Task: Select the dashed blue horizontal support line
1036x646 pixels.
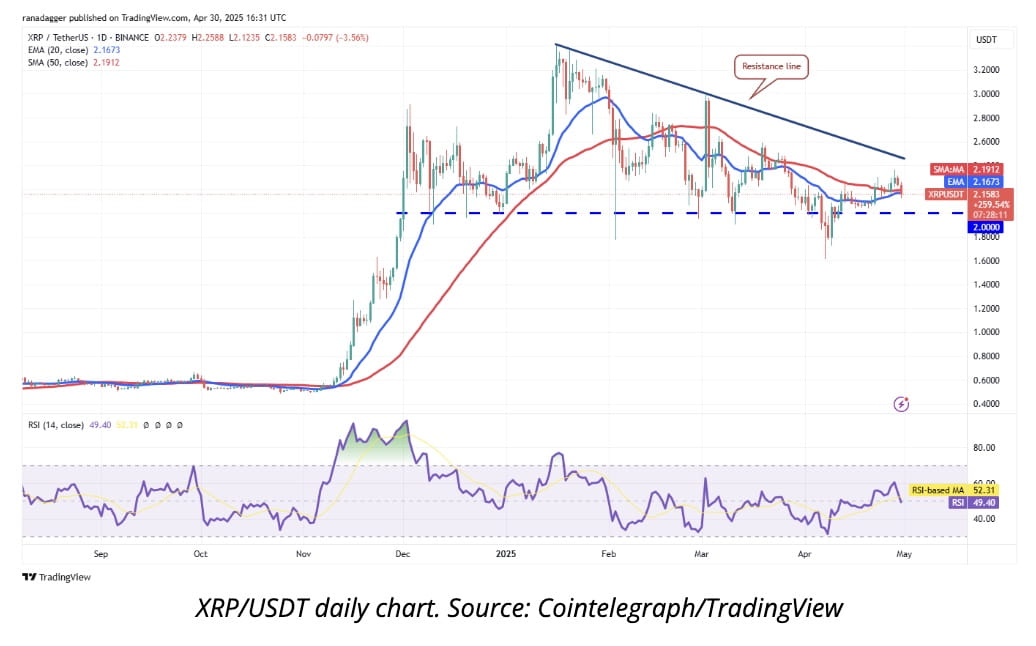Action: (681, 213)
